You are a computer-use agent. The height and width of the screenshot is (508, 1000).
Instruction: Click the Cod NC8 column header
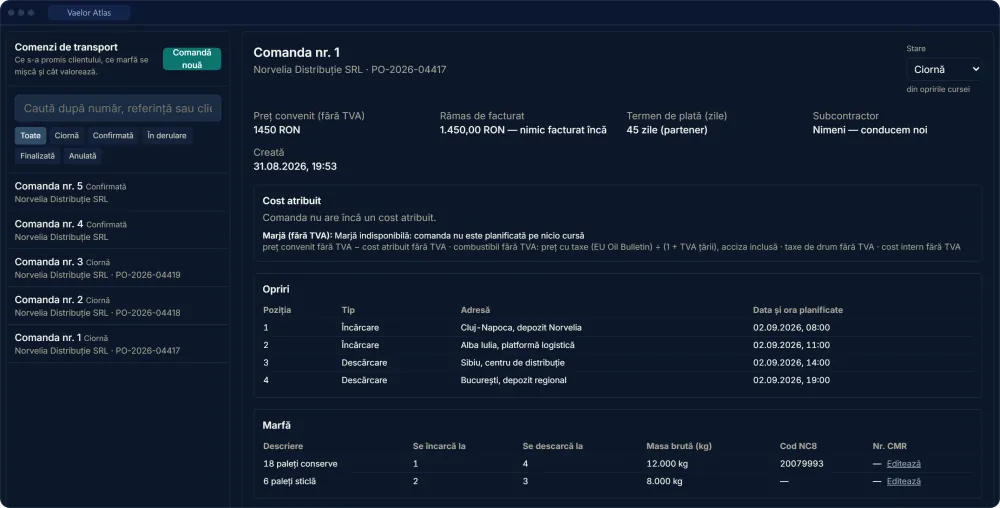coord(798,446)
